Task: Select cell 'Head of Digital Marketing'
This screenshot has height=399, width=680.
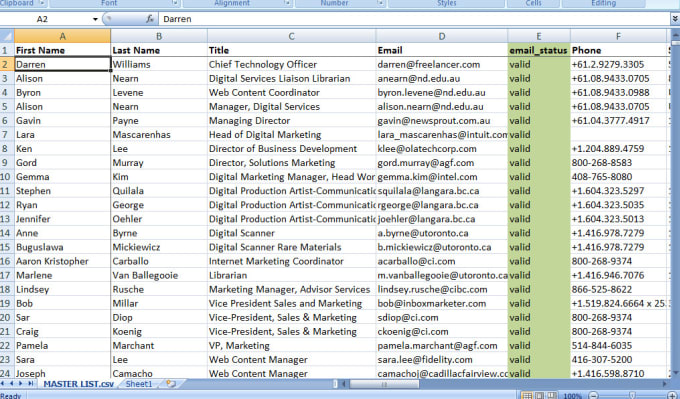Action: pos(291,134)
